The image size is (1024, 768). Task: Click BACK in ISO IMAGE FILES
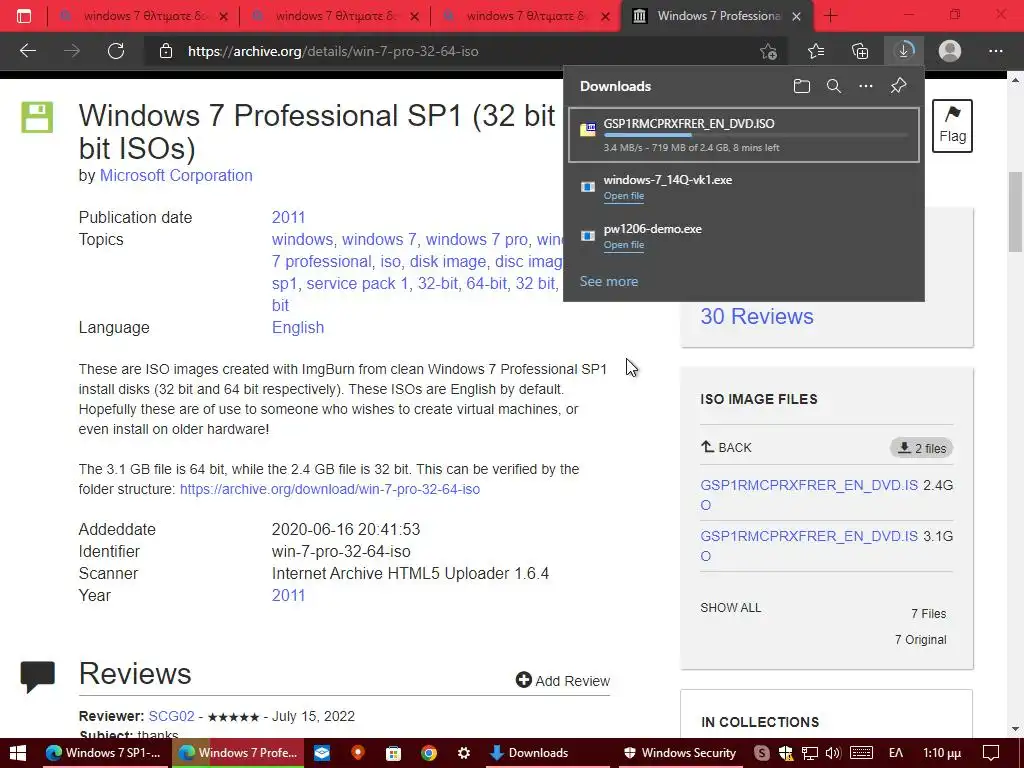tap(726, 447)
